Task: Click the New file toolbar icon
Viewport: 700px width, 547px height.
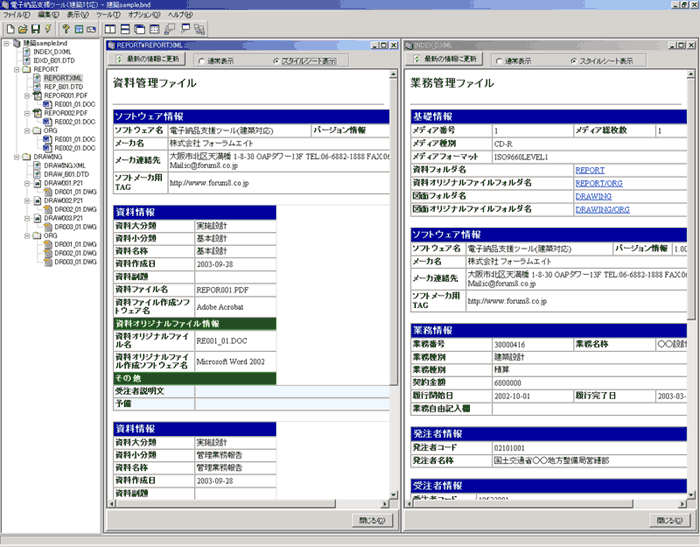Action: [x=9, y=29]
